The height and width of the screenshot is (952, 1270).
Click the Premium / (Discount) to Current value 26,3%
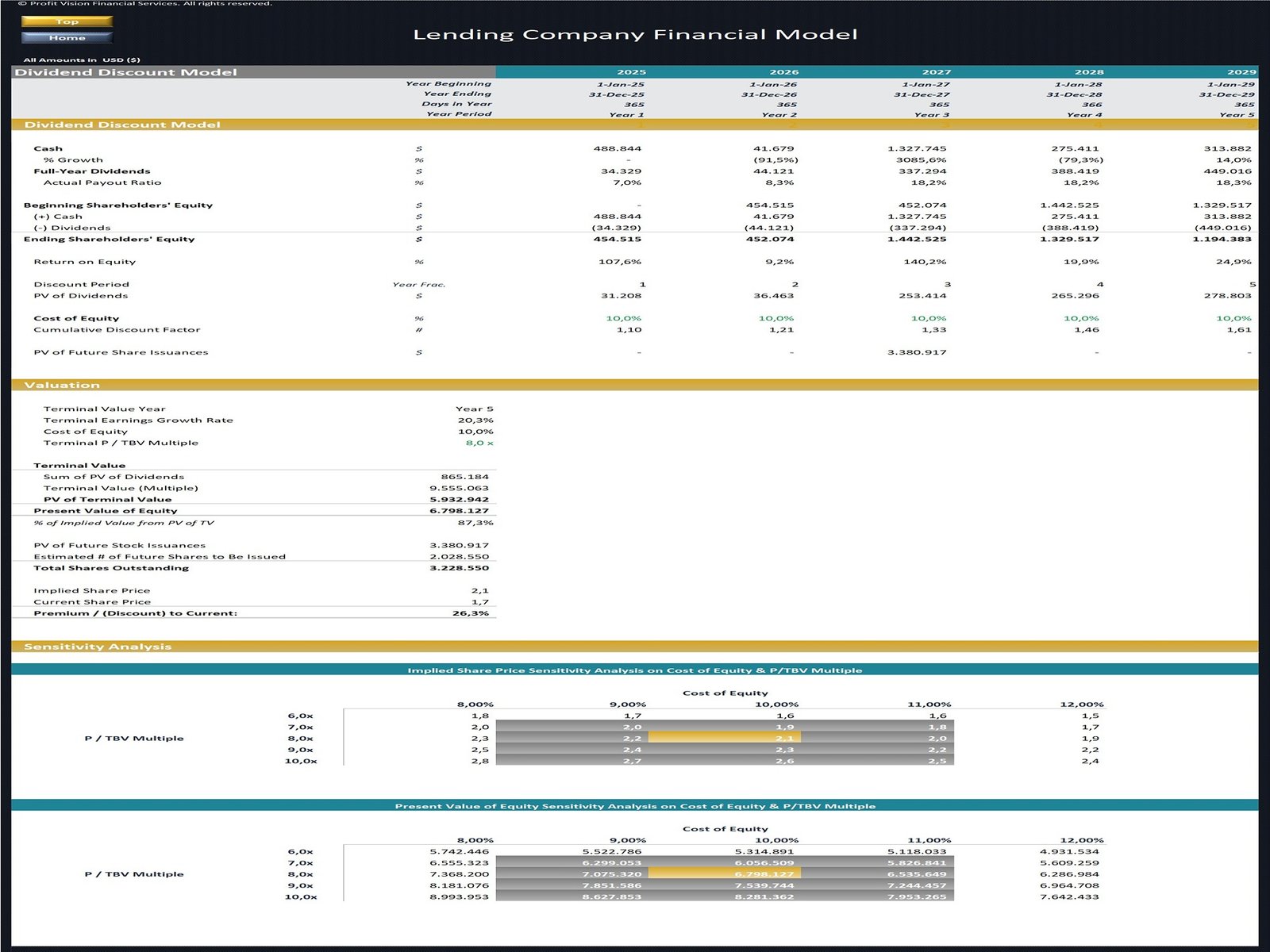click(x=470, y=613)
